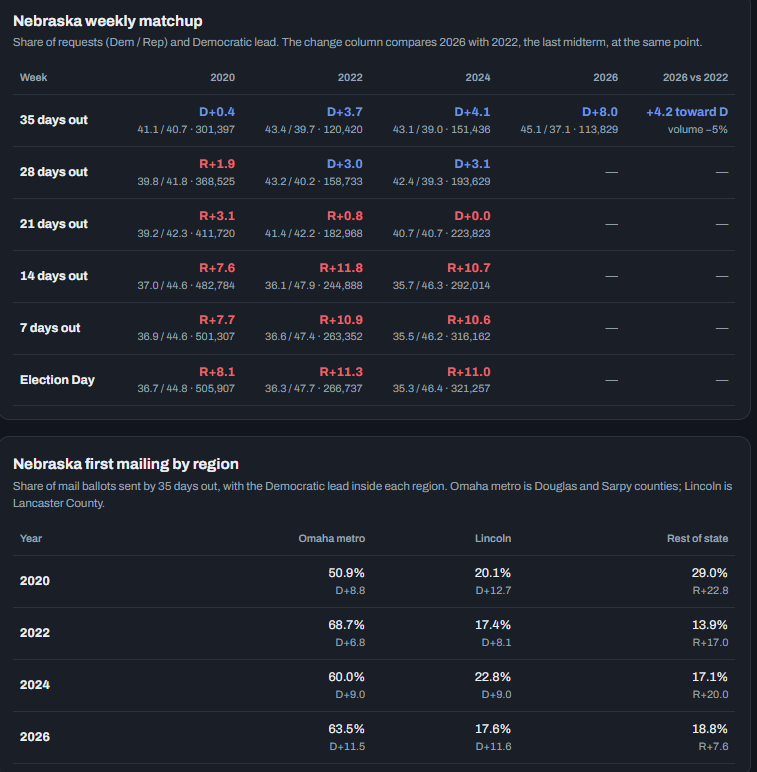This screenshot has height=772, width=757.
Task: Click the 'R+8.1' value
Action: tap(217, 372)
